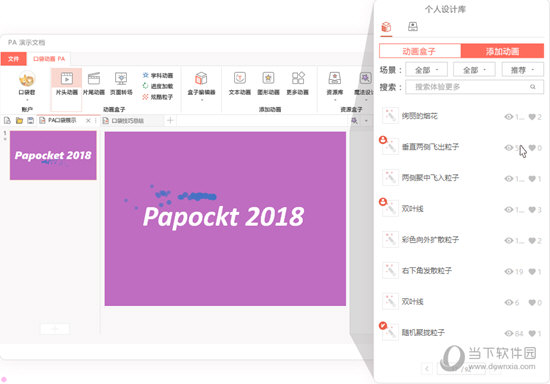Screen dimensions: 550x384
Task: Open the 资源库 resource library
Action: [x=335, y=83]
